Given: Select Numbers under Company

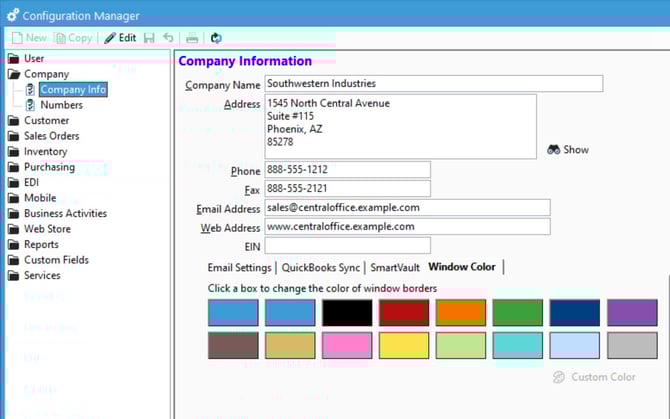Looking at the screenshot, I should pos(61,105).
